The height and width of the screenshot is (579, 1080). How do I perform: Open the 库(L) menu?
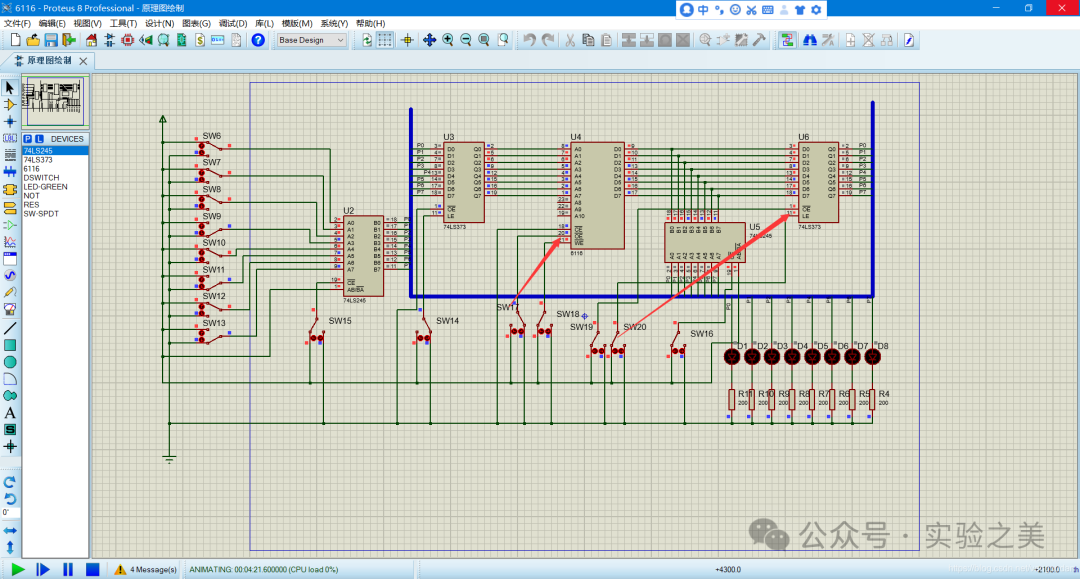pyautogui.click(x=264, y=23)
